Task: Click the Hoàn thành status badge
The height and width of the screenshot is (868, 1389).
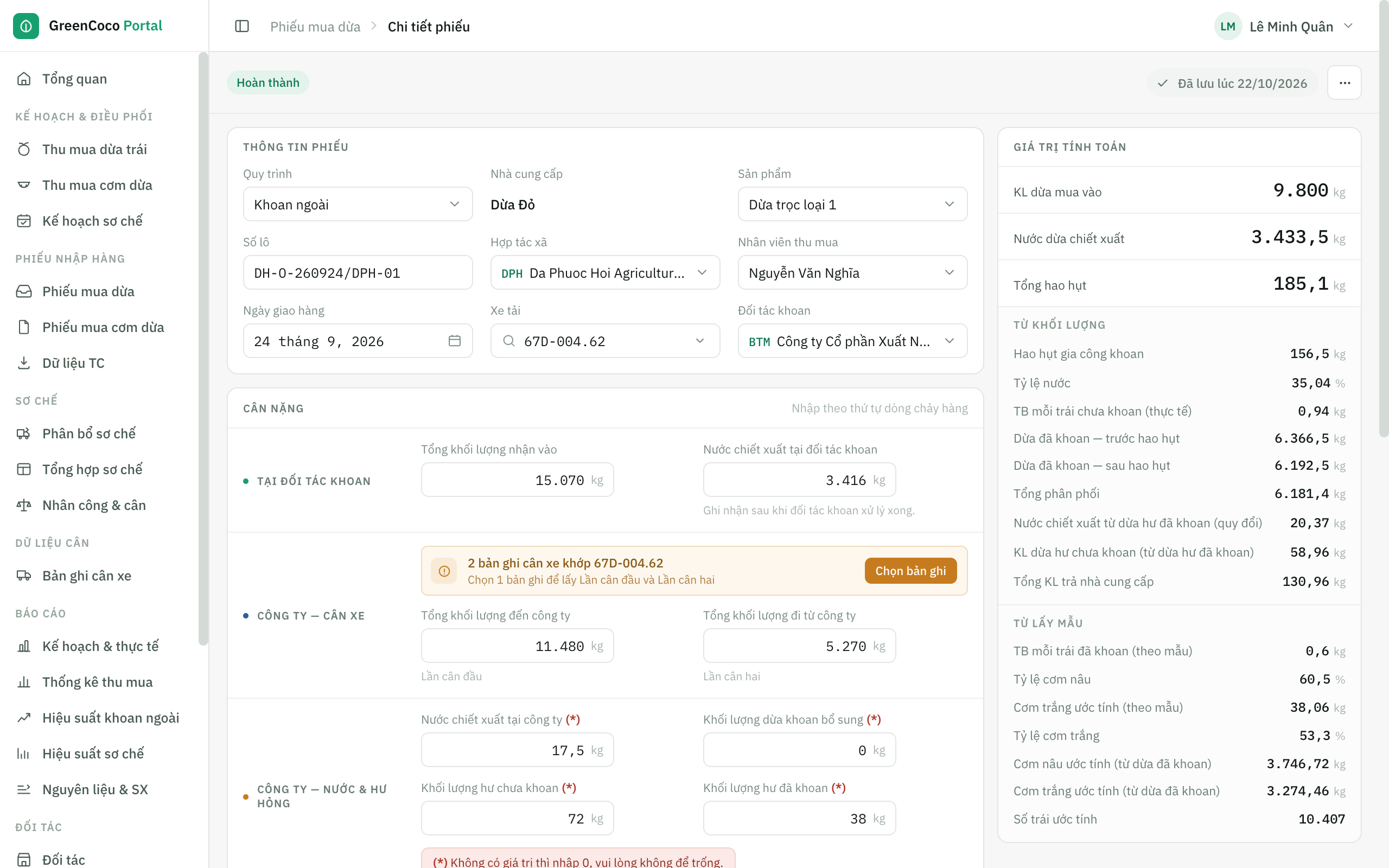Action: (x=267, y=82)
